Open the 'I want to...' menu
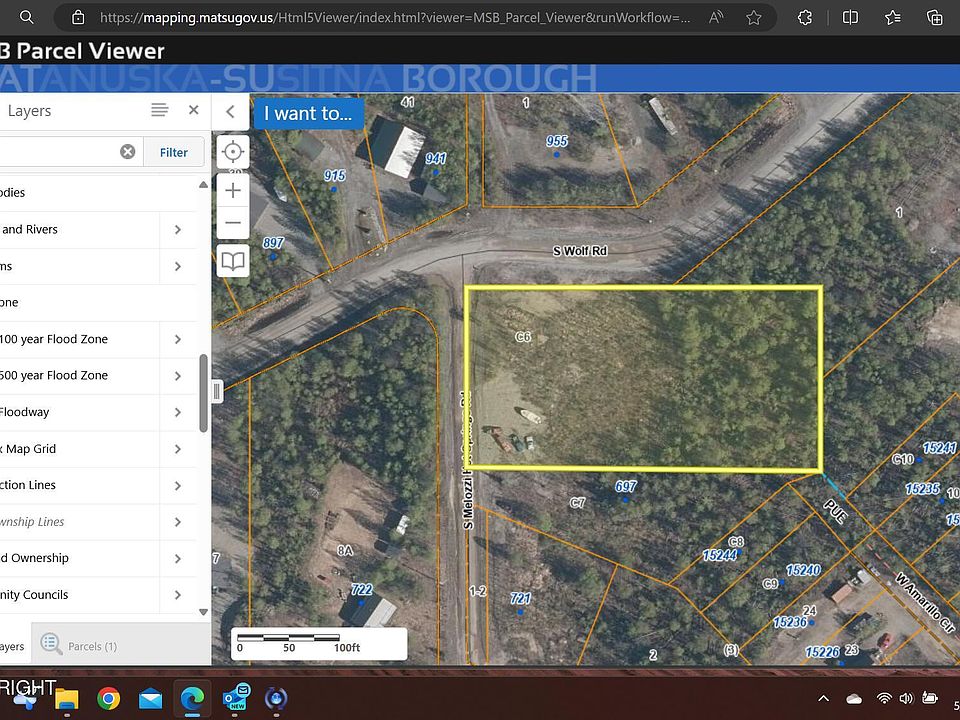Screen dimensions: 960x720 [x=308, y=113]
